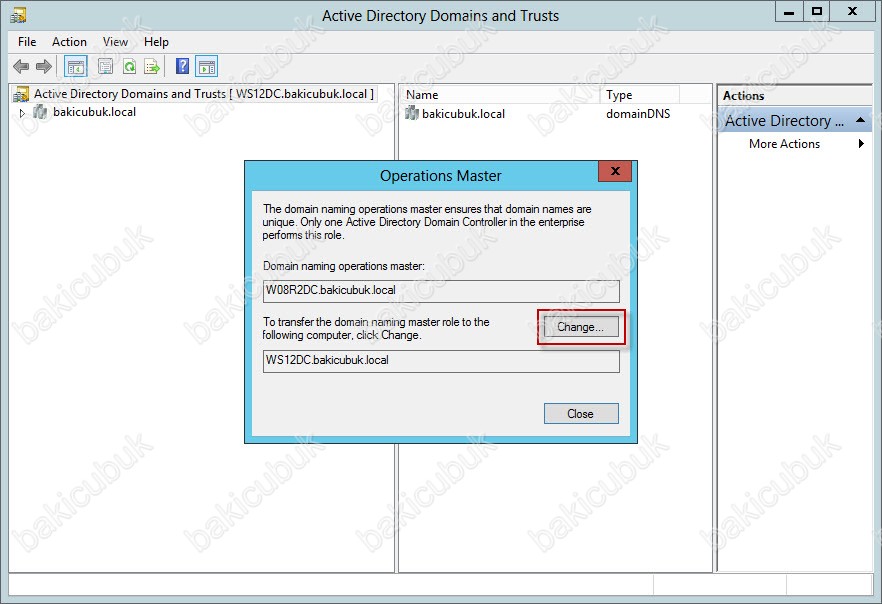Image resolution: width=882 pixels, height=604 pixels.
Task: Open the File menu
Action: pos(27,42)
